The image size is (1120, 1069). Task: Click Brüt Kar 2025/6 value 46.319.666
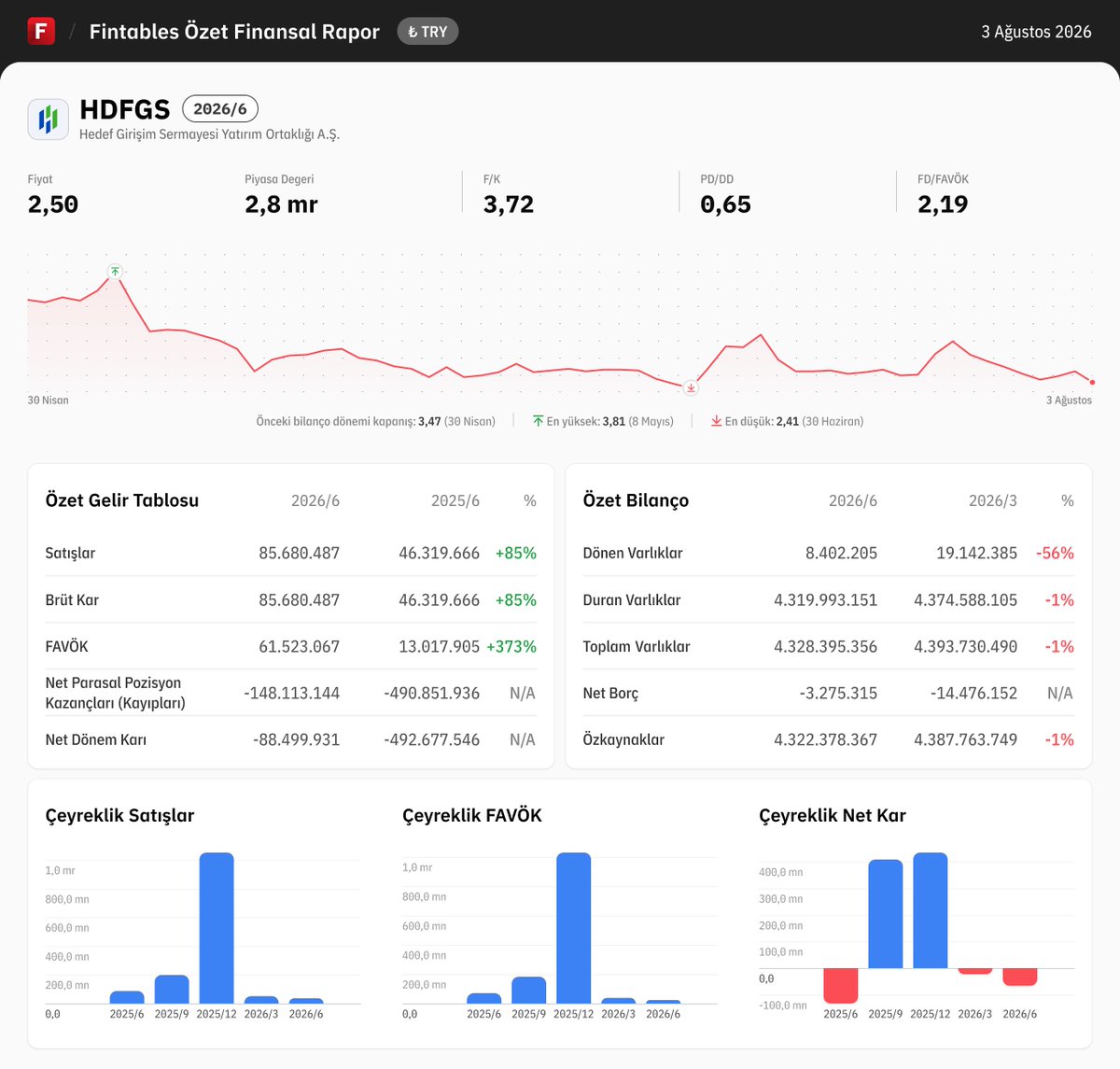[439, 599]
